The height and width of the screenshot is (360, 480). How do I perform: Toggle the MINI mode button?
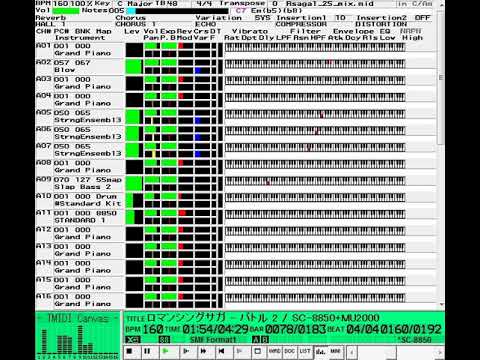335,351
